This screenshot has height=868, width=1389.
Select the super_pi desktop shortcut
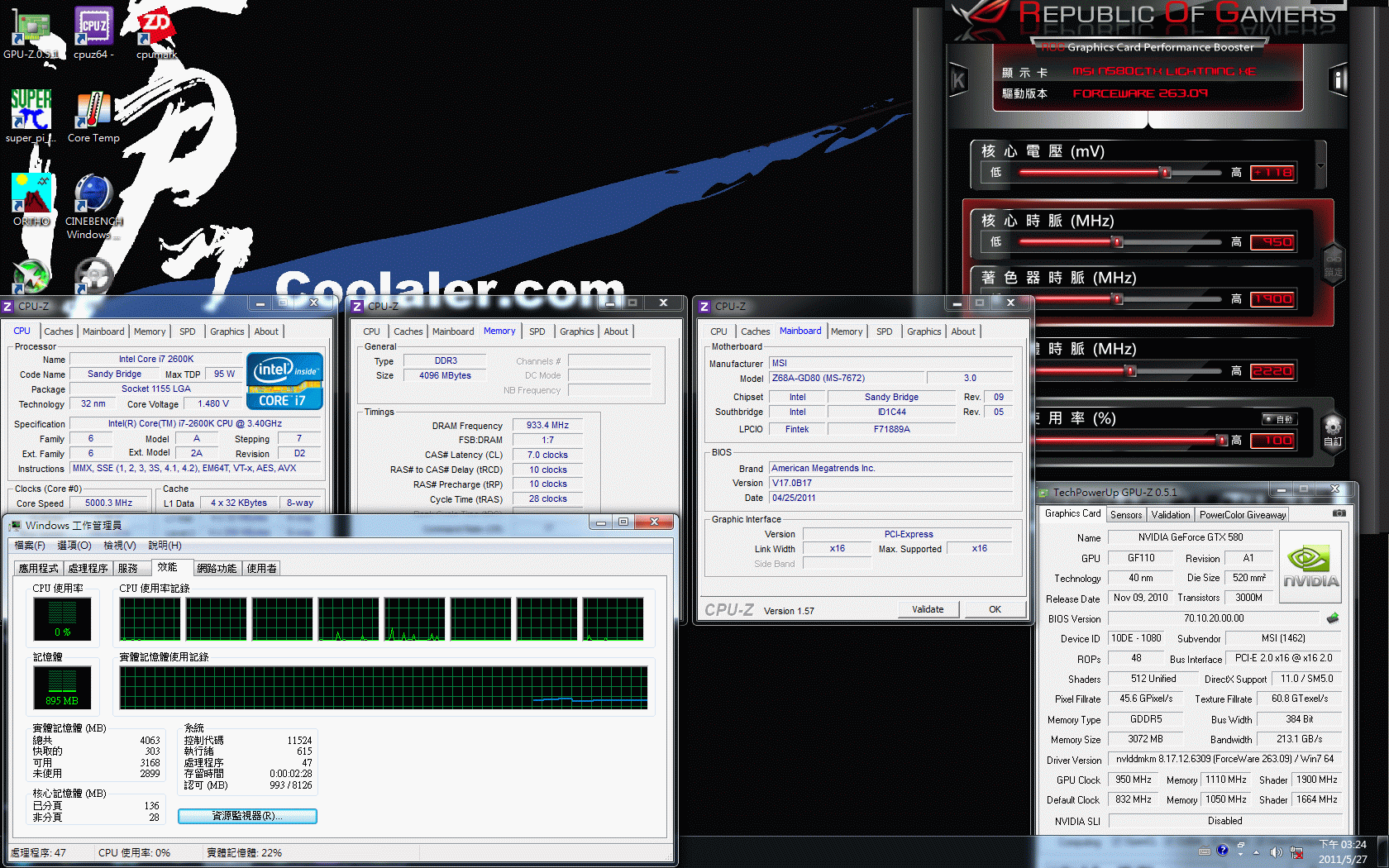tap(31, 117)
